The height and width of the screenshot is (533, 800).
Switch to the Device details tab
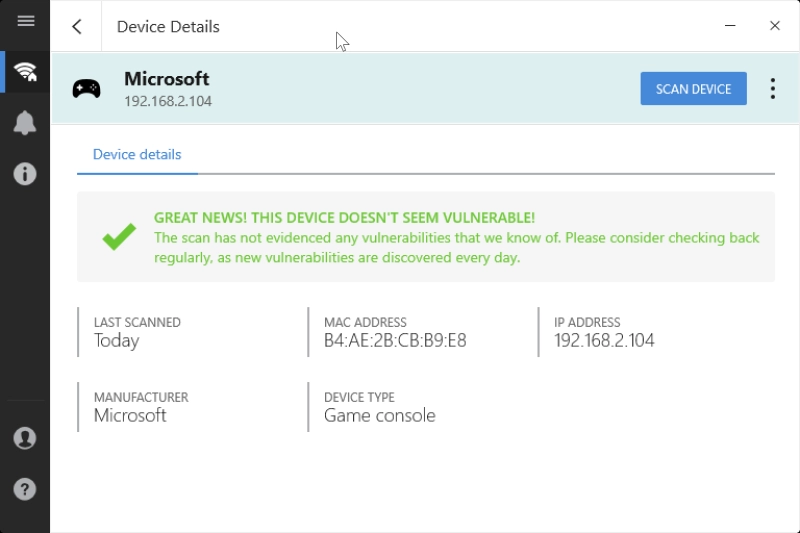point(137,155)
